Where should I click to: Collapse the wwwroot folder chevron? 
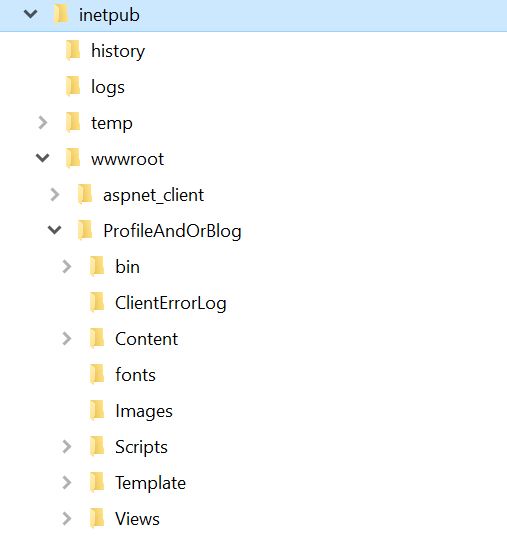[x=43, y=158]
